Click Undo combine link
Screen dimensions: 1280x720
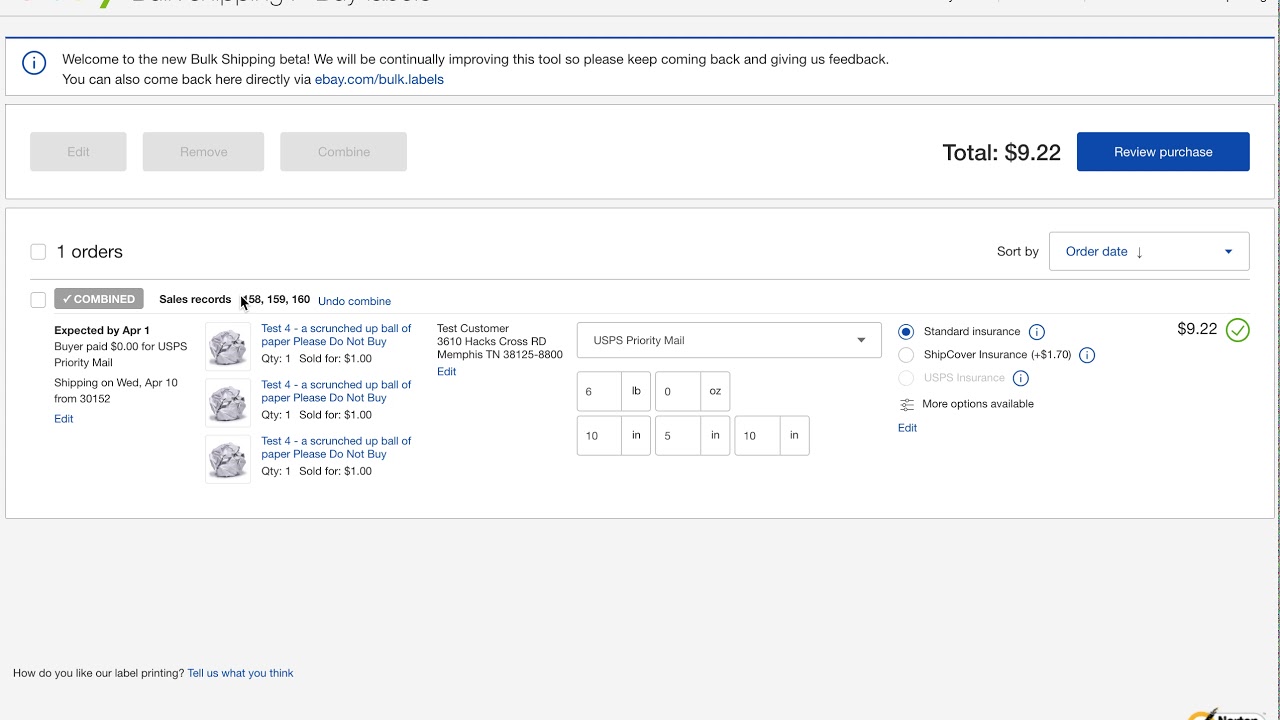tap(354, 301)
